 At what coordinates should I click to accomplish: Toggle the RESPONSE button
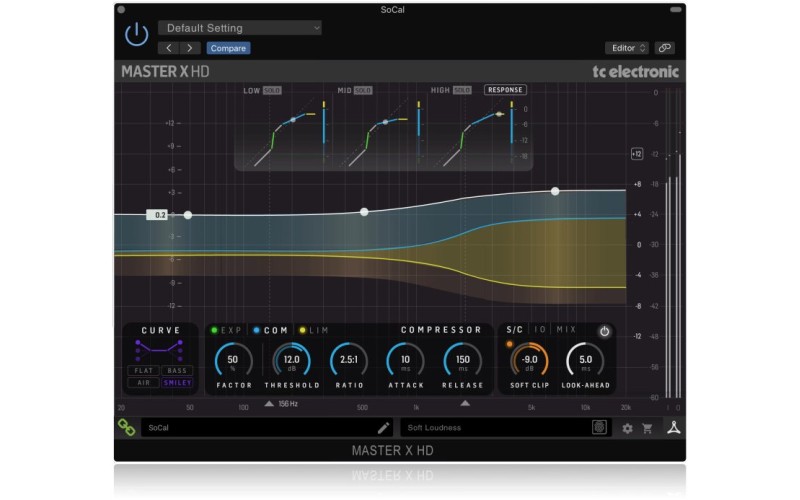(x=505, y=90)
